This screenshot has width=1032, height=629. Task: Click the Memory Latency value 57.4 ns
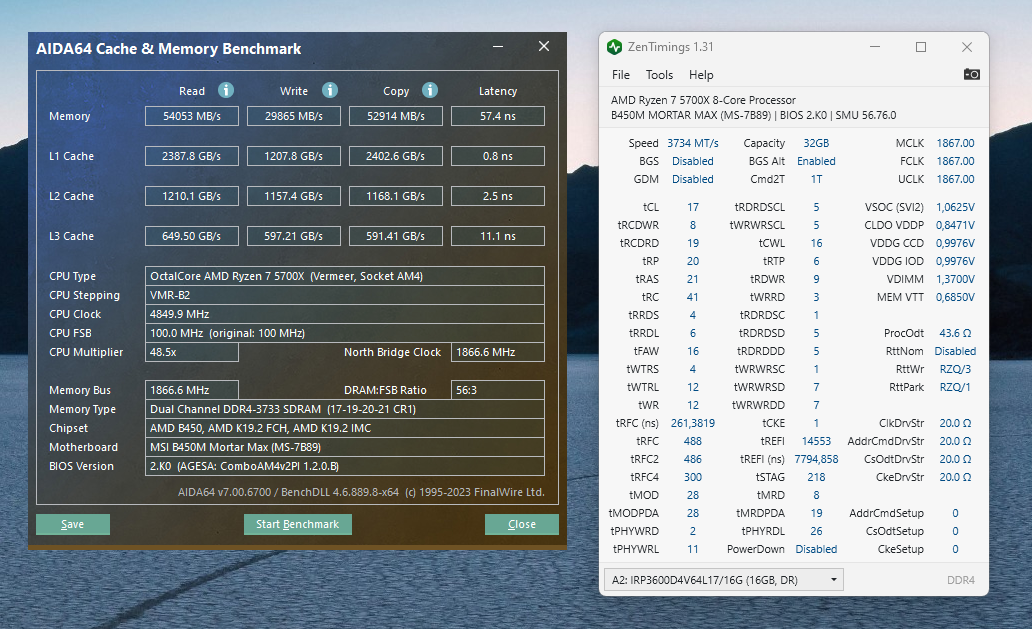click(498, 116)
